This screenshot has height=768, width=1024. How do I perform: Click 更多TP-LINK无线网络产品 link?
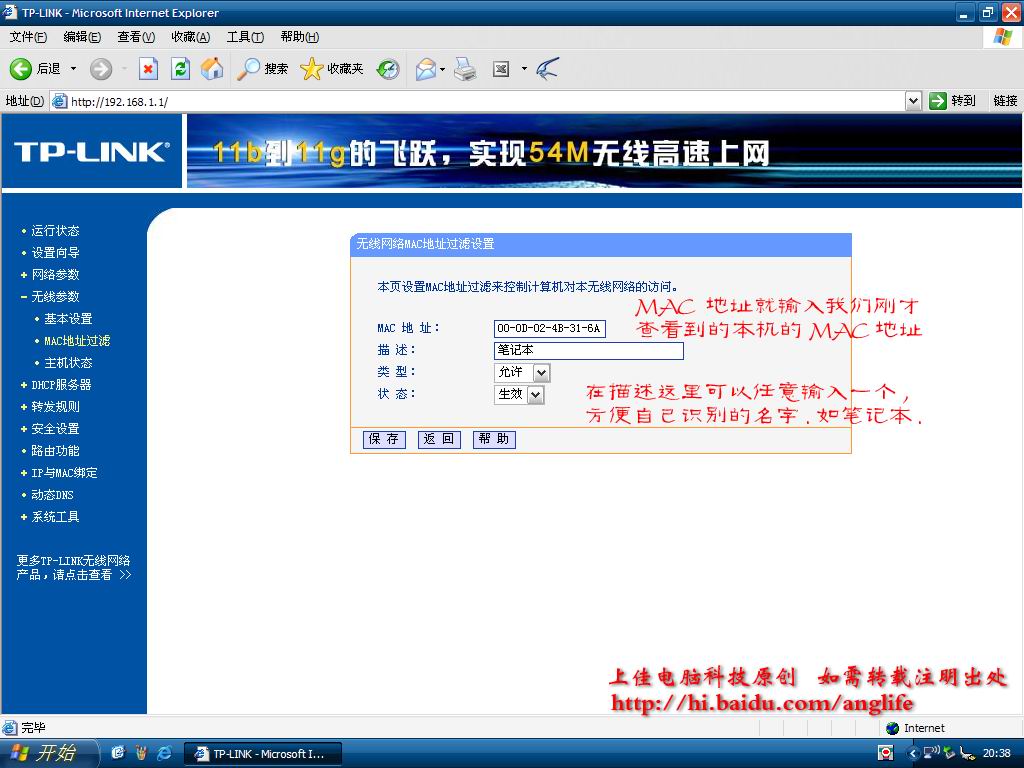pyautogui.click(x=74, y=568)
